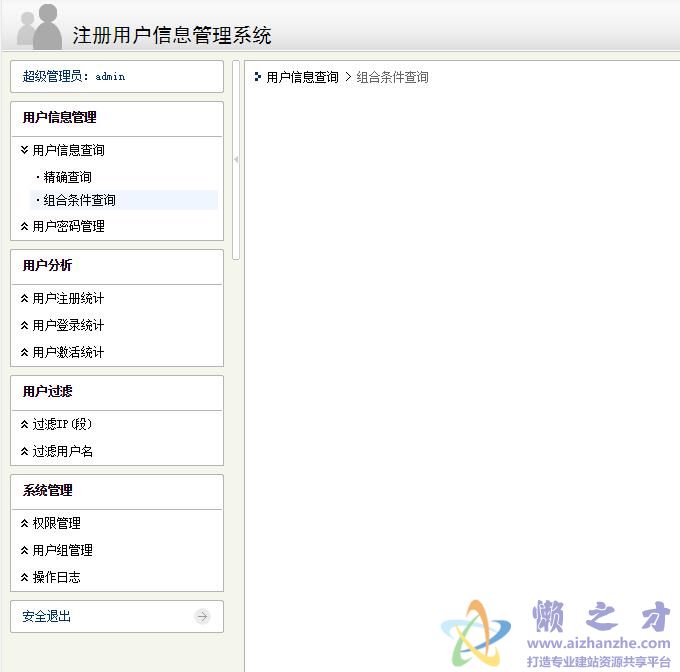The image size is (680, 672).
Task: Click the sidebar vertical scrollbar
Action: click(x=236, y=160)
